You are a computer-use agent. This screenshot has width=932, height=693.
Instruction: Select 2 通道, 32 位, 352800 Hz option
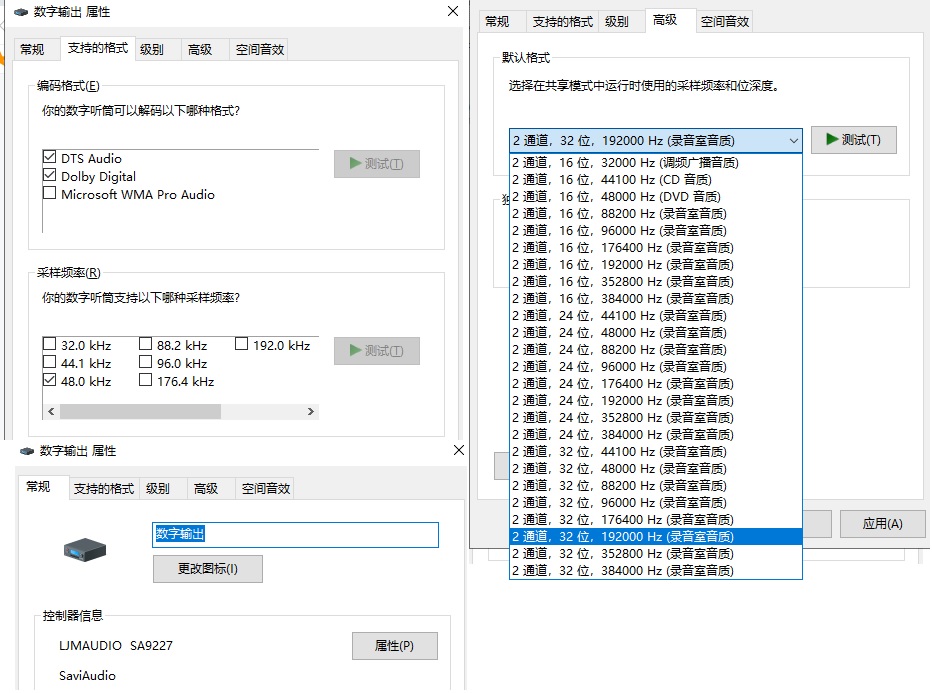click(656, 553)
